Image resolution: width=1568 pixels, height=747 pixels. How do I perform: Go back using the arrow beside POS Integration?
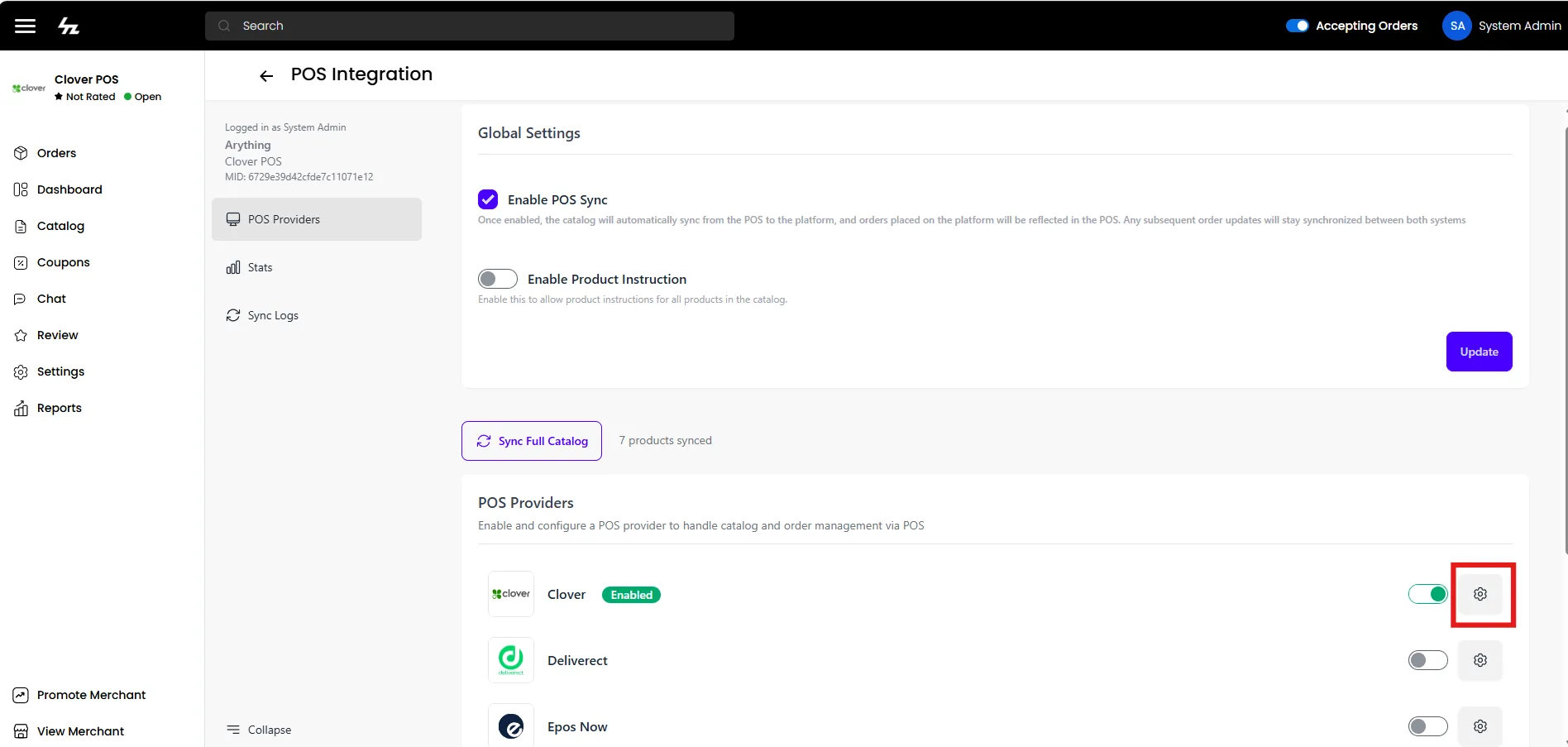(x=266, y=76)
